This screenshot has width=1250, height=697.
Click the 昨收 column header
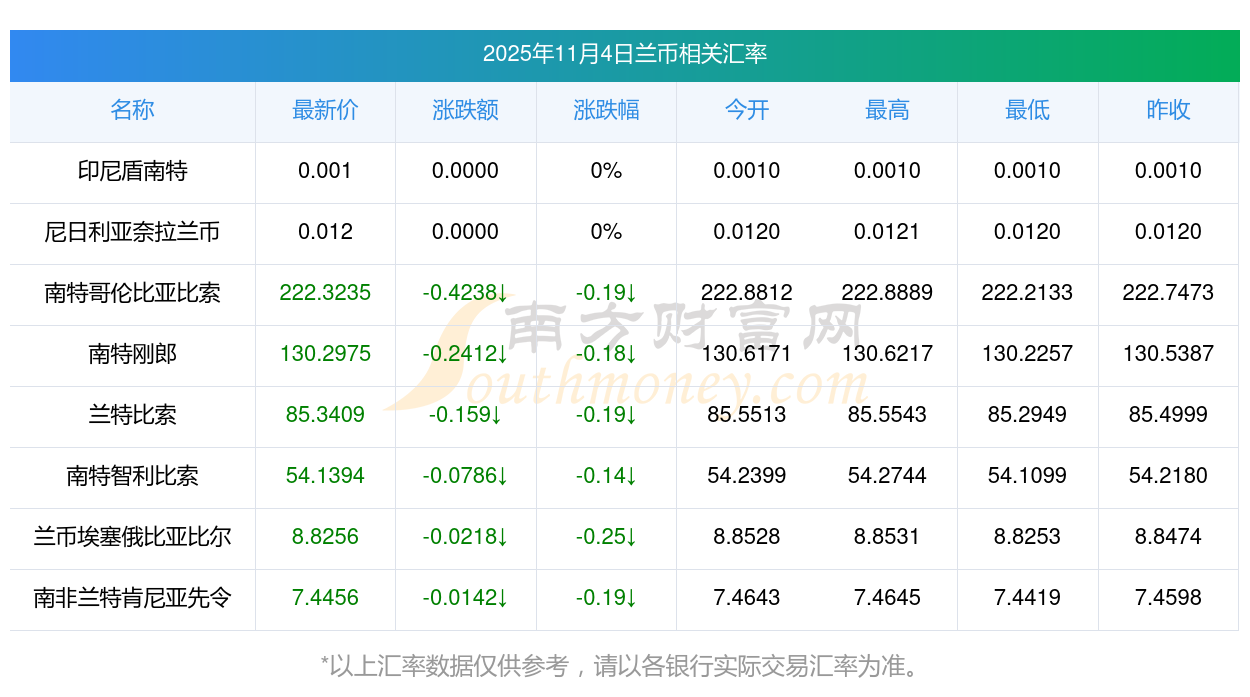click(x=1168, y=111)
